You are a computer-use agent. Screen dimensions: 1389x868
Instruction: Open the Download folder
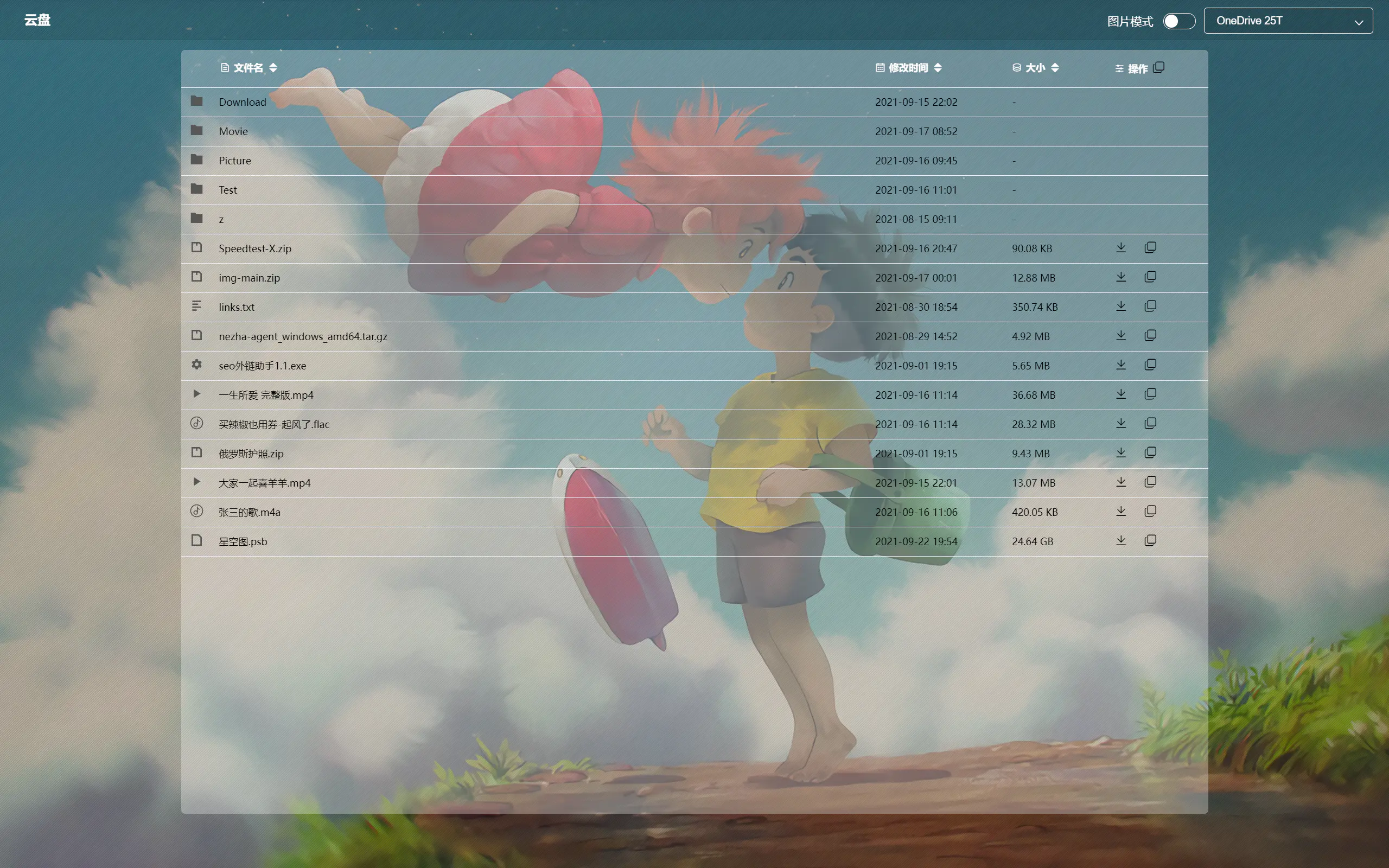(242, 102)
